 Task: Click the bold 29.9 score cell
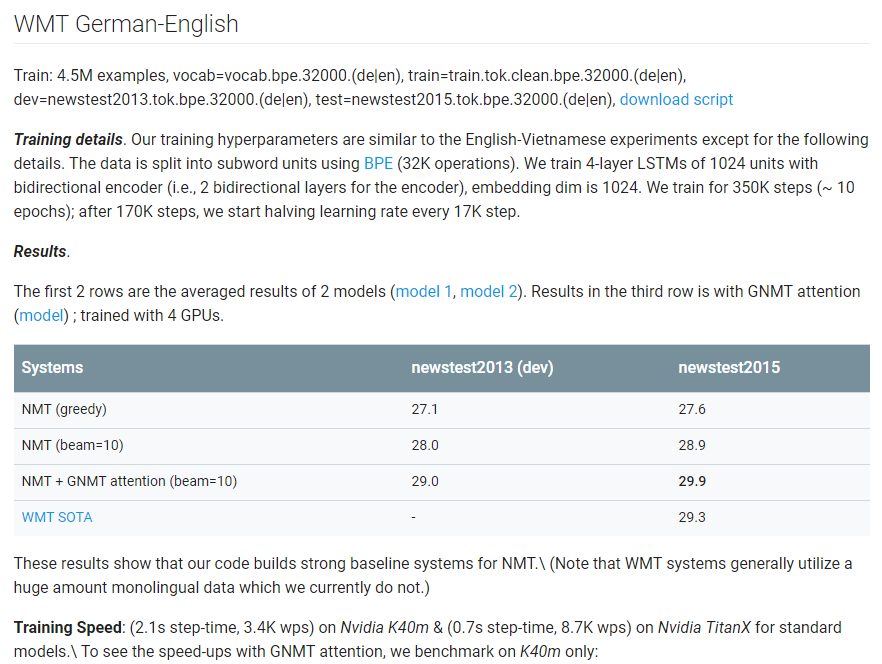tap(692, 481)
